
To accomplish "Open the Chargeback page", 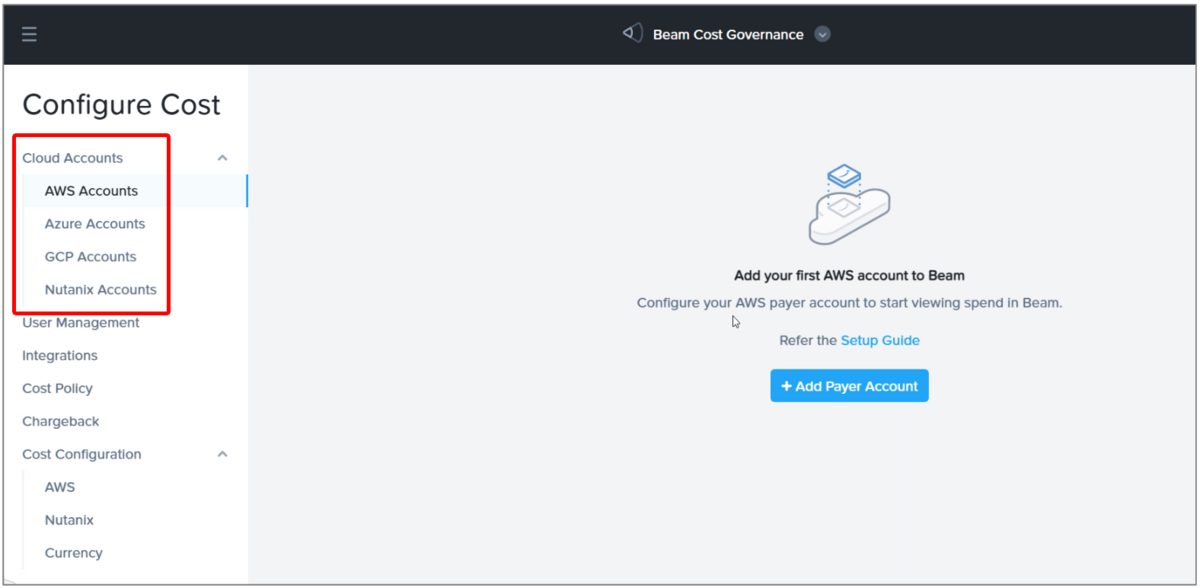I will (x=61, y=422).
